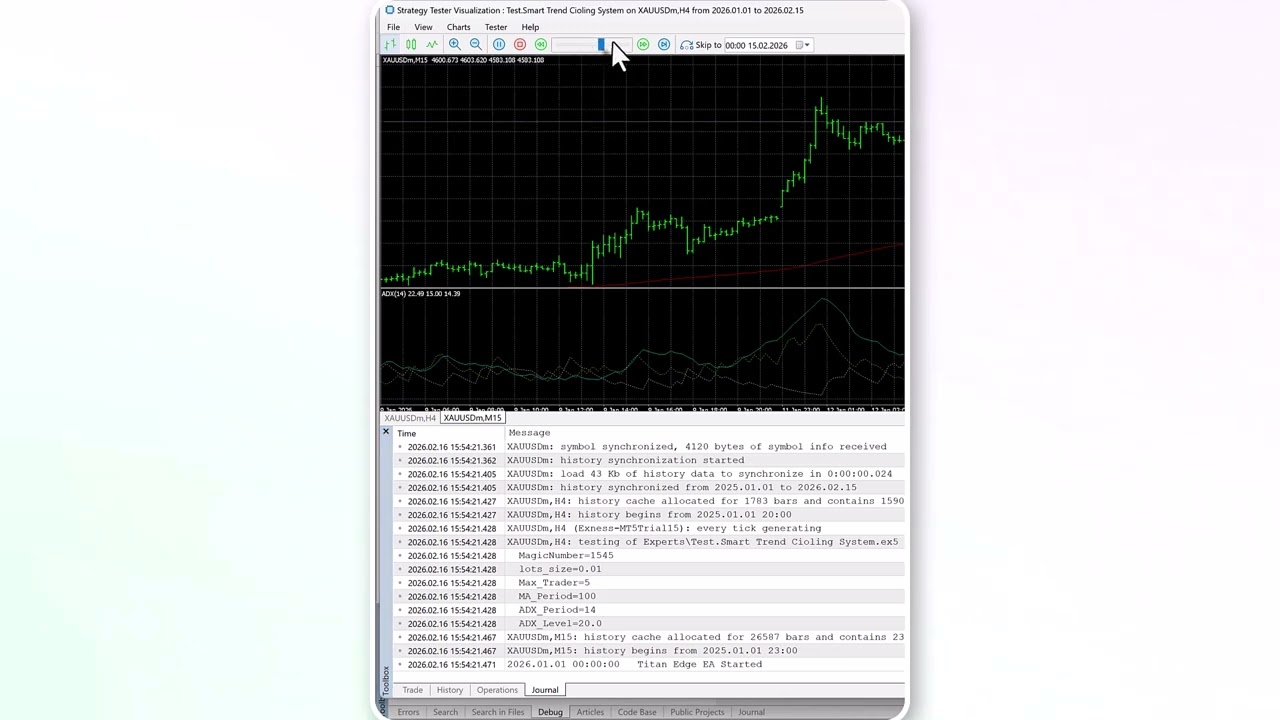Image resolution: width=1280 pixels, height=720 pixels.
Task: Click the vertical Toolbox label
Action: (x=386, y=680)
